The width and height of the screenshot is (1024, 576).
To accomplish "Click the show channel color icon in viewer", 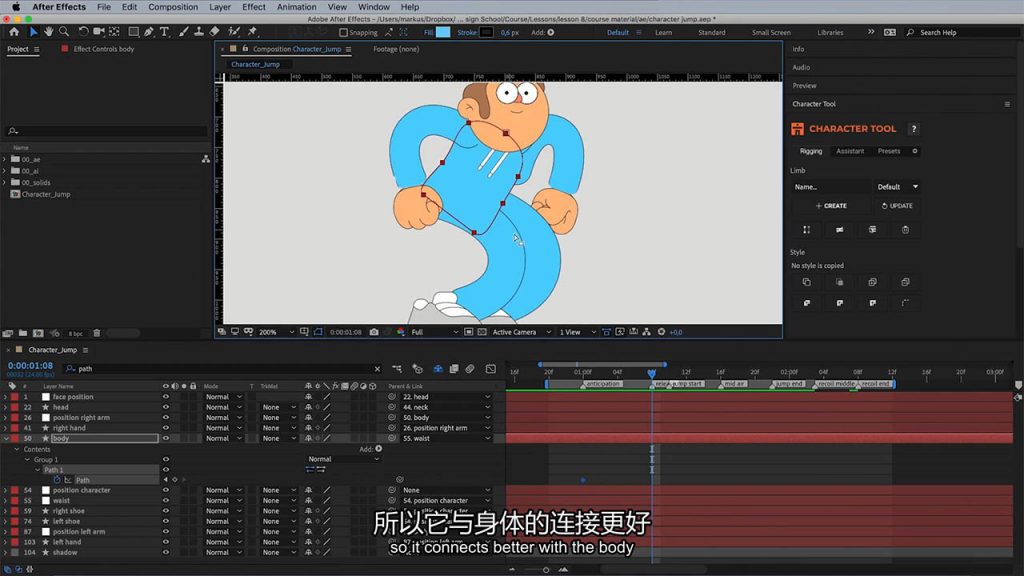I will 400,332.
